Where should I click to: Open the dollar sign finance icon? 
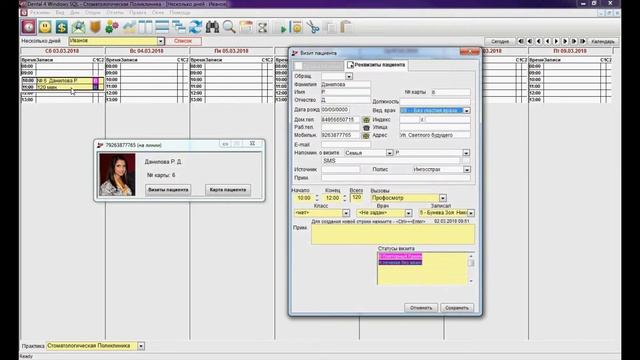point(62,27)
